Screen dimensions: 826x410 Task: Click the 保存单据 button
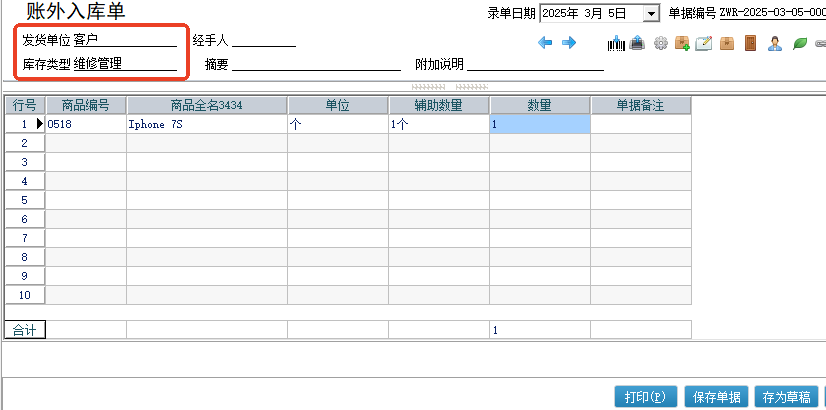(x=717, y=397)
